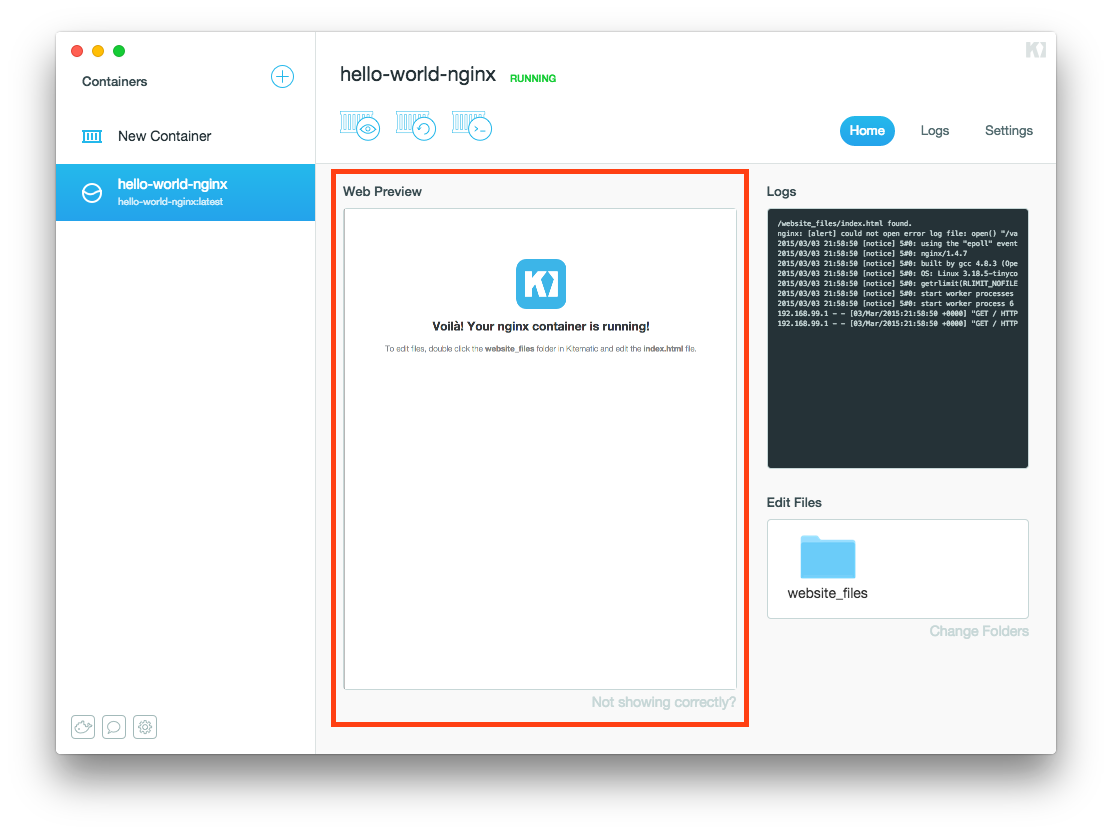The width and height of the screenshot is (1112, 834).
Task: Click the Kitematic logo inside Web Preview
Action: (540, 284)
